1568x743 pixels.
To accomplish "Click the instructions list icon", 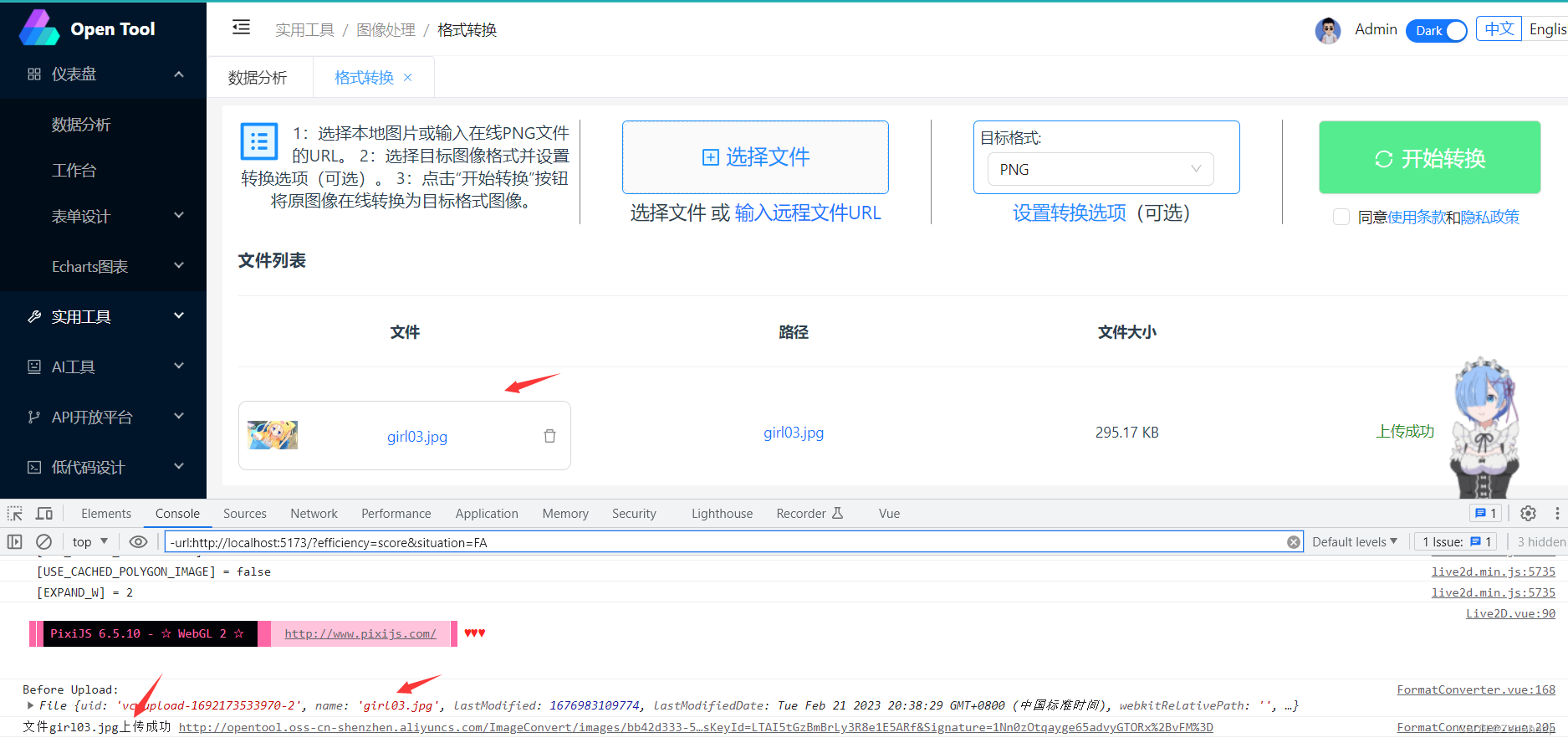I will click(x=259, y=141).
